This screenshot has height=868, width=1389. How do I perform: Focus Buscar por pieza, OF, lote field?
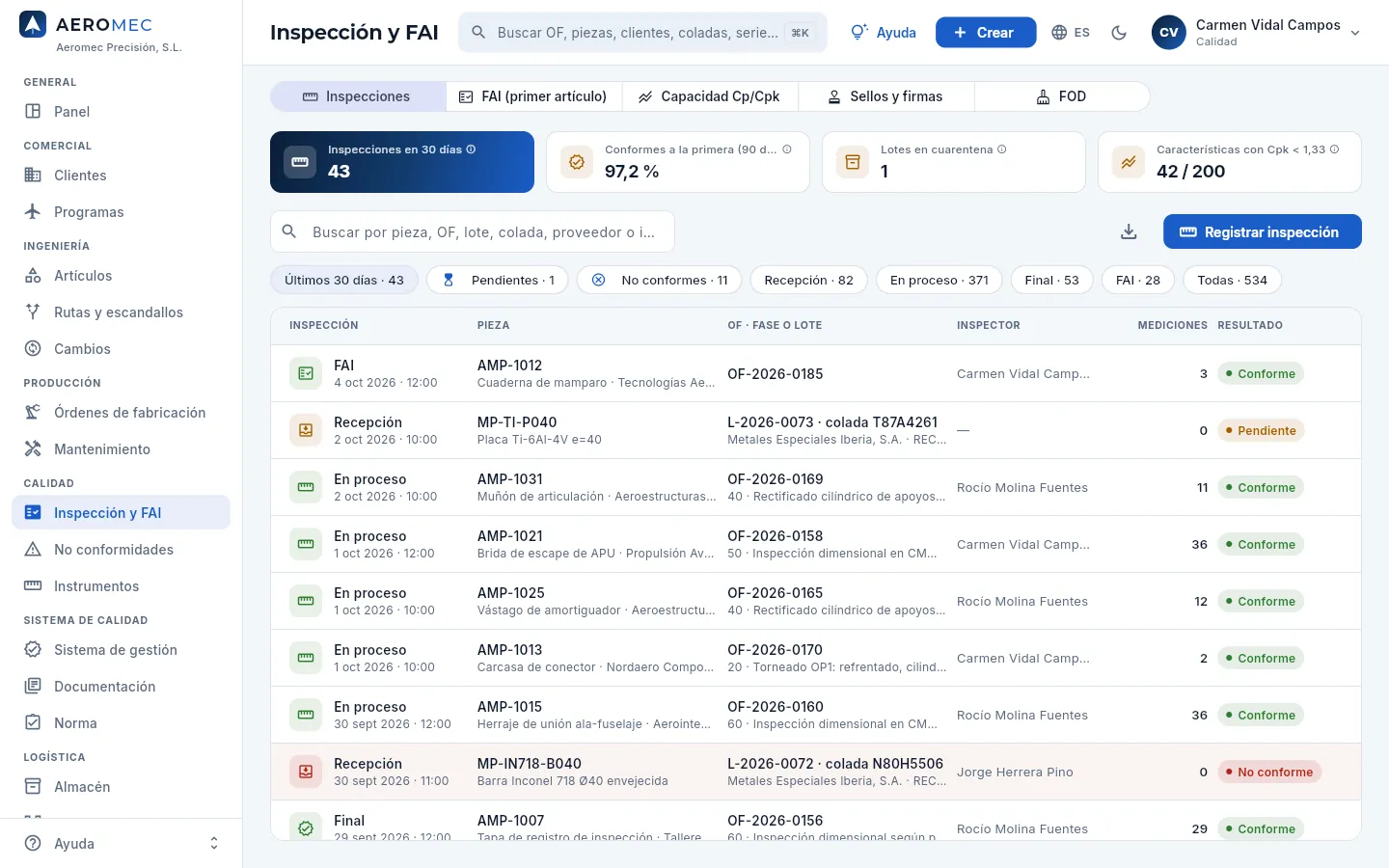pyautogui.click(x=473, y=231)
